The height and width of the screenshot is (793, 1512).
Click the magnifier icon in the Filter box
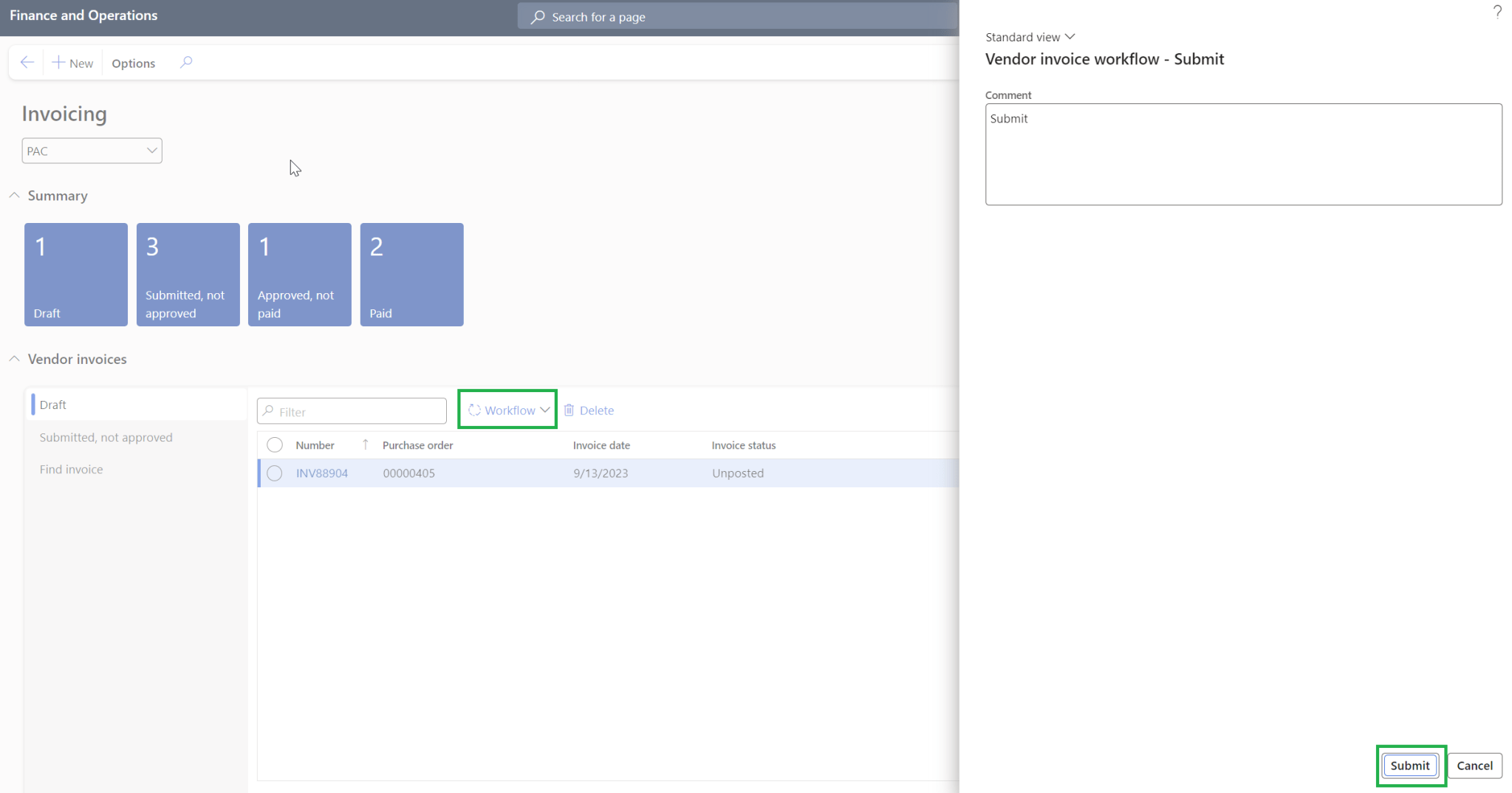click(x=270, y=411)
